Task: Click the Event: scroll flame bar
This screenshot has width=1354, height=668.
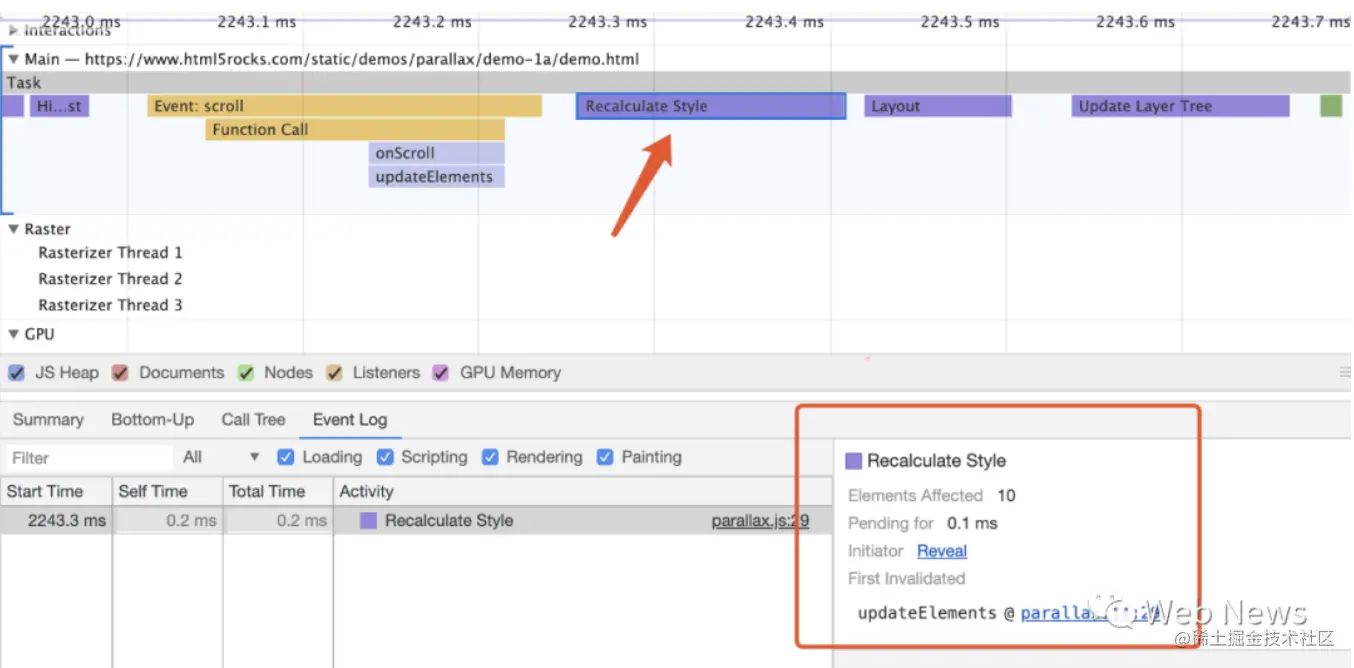Action: click(x=344, y=106)
